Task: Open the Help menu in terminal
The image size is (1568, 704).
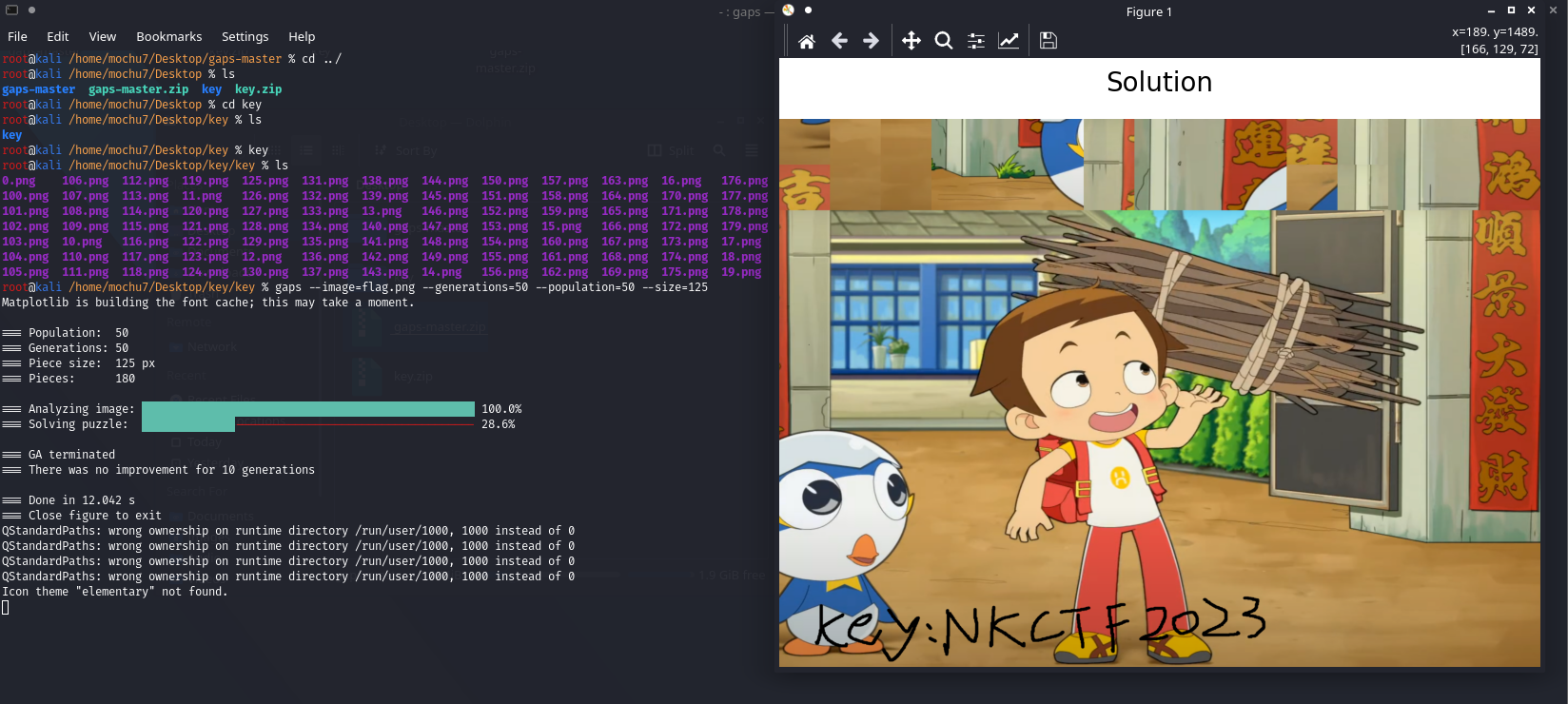Action: (x=302, y=37)
